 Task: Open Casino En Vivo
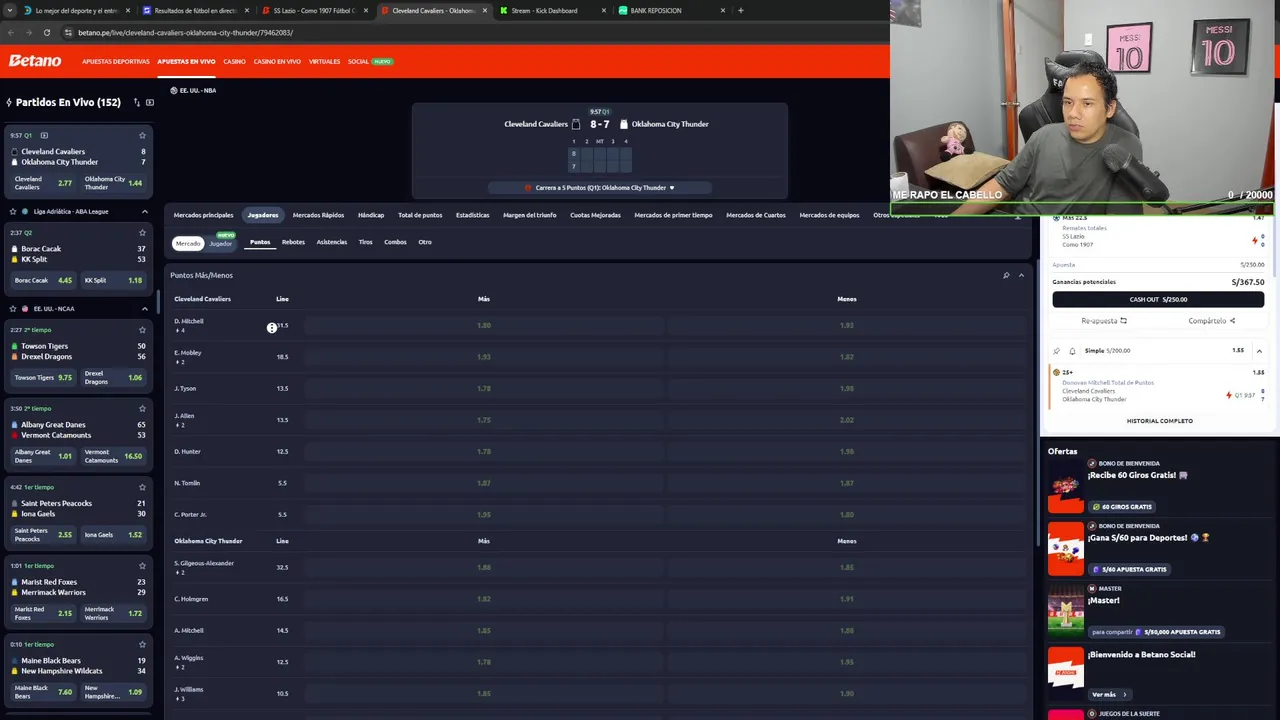pos(277,61)
